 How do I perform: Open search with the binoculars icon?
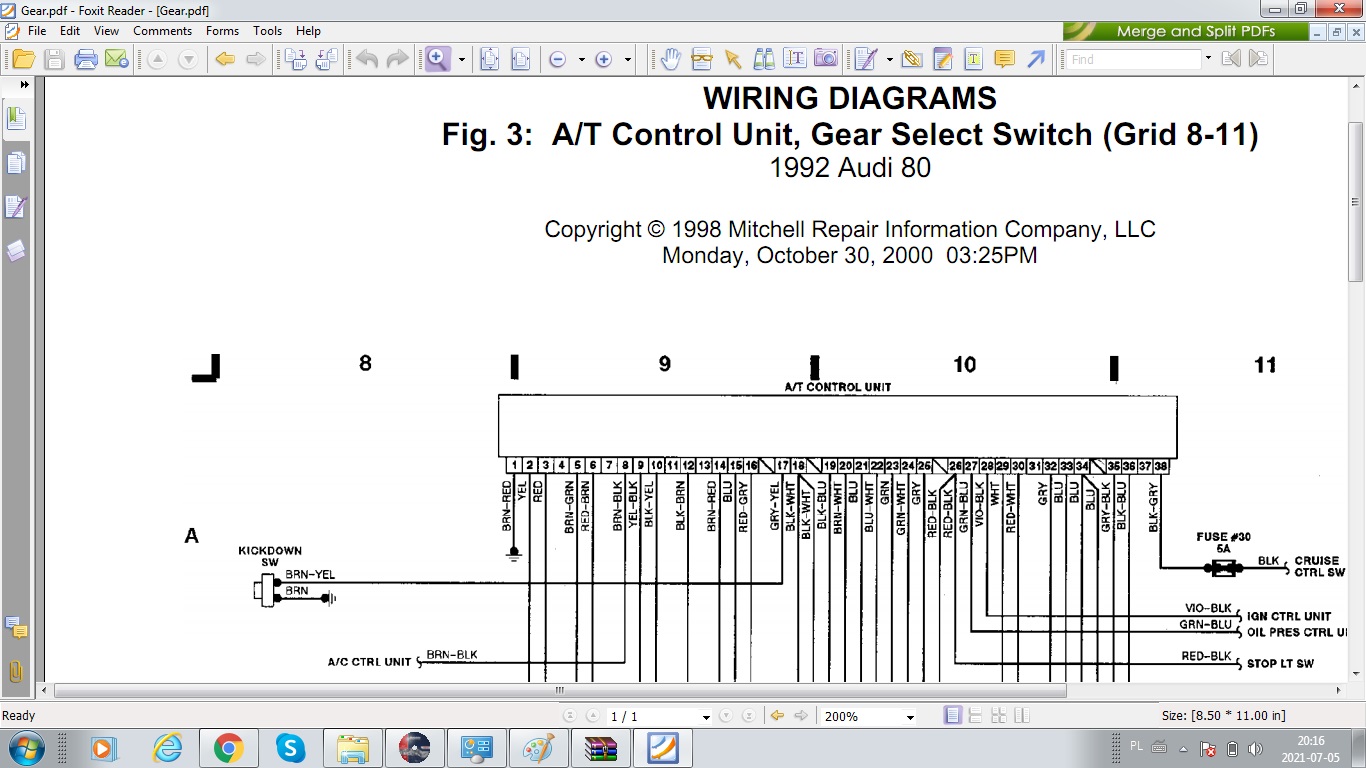[764, 59]
